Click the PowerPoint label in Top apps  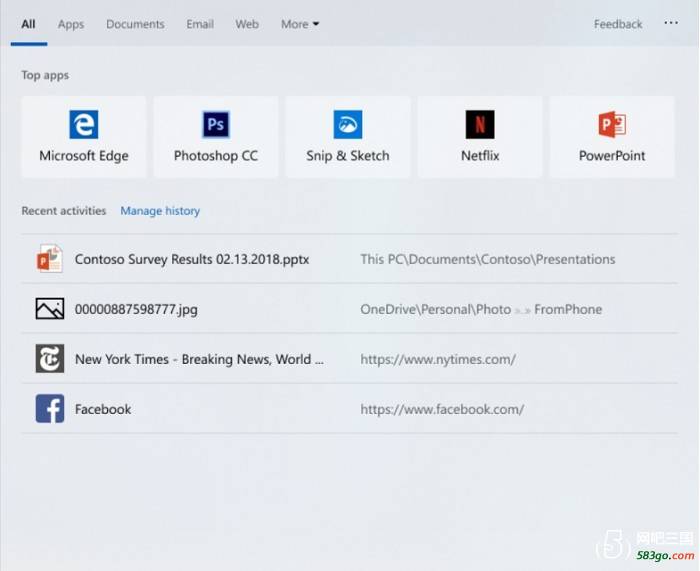click(x=612, y=156)
